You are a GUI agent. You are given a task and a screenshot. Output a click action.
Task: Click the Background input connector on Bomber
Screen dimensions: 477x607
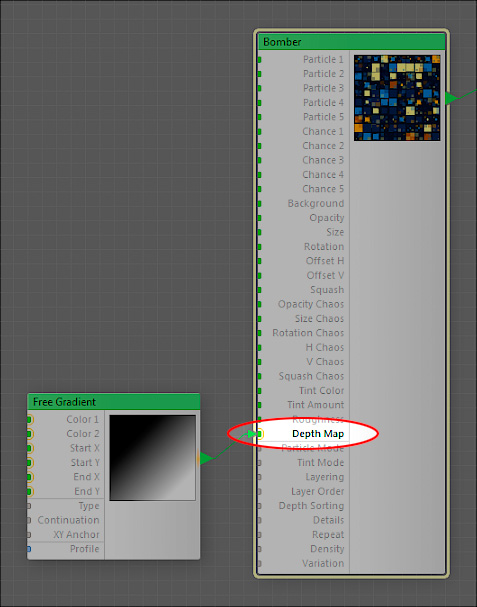(x=259, y=204)
